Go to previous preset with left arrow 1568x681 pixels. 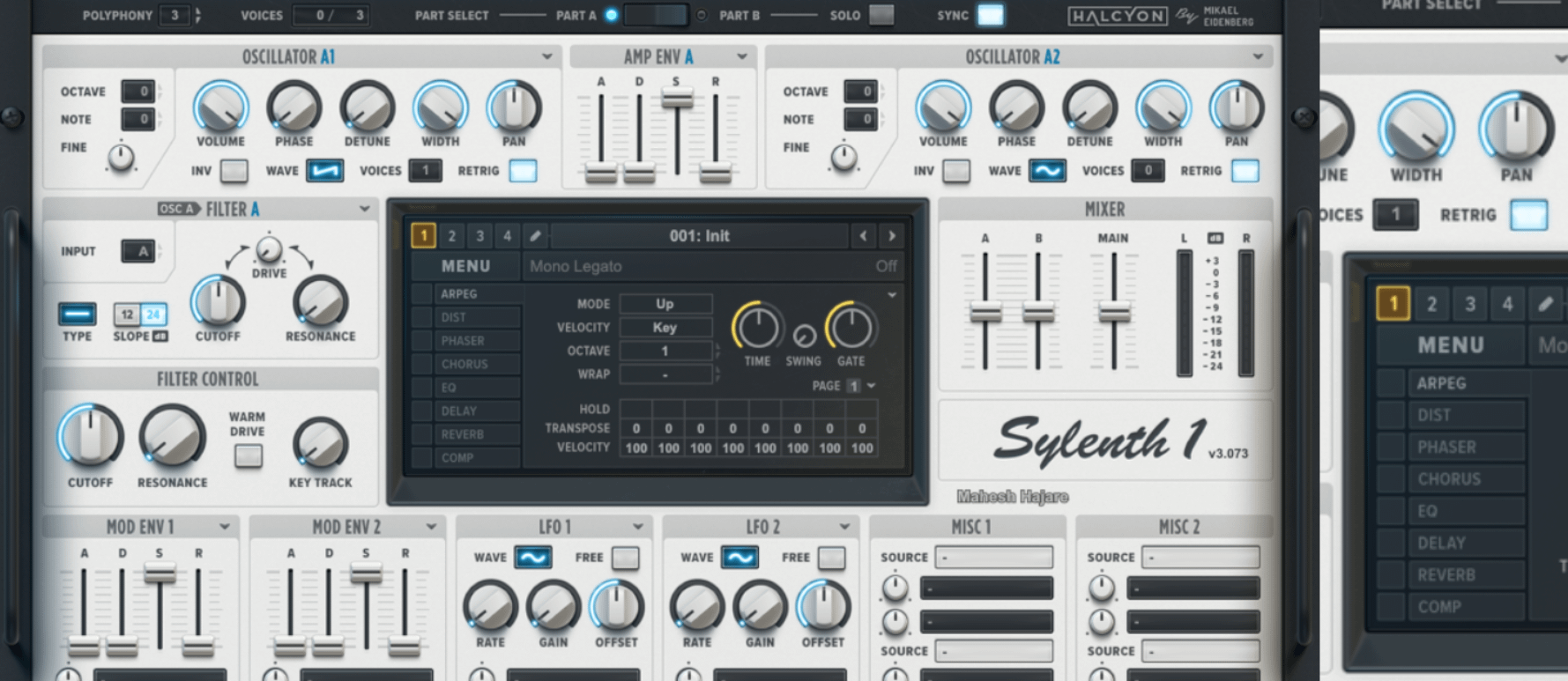click(863, 235)
